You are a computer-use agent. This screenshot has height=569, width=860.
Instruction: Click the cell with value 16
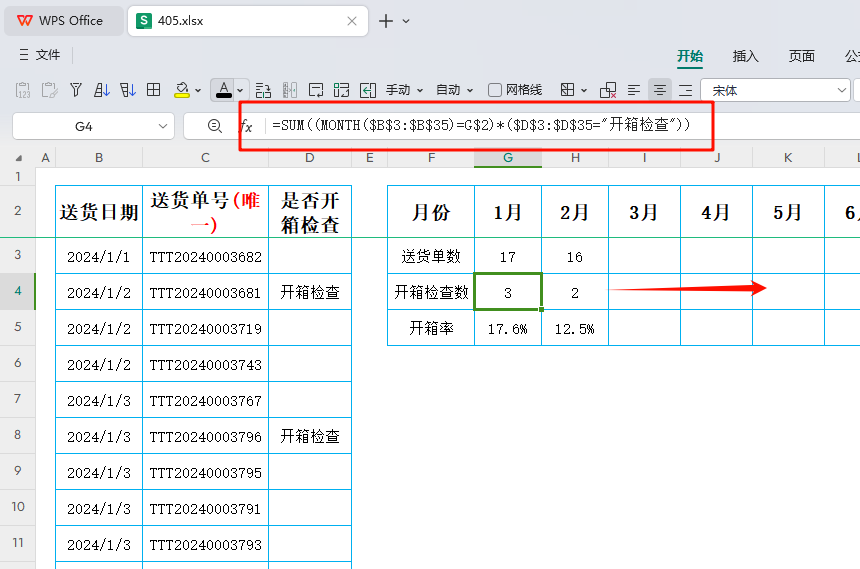[x=575, y=256]
